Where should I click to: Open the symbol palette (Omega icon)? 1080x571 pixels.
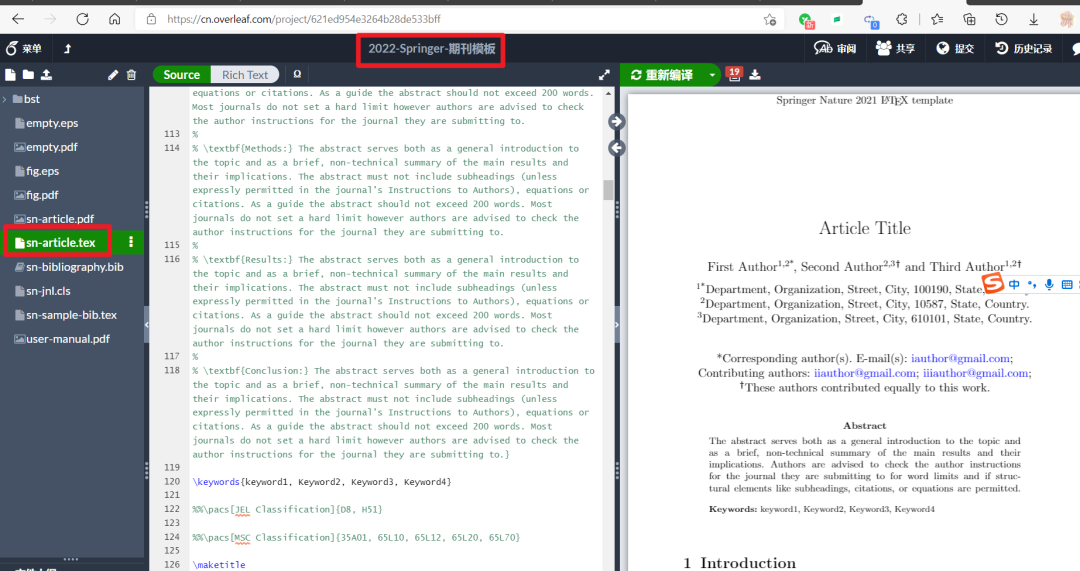pos(297,74)
